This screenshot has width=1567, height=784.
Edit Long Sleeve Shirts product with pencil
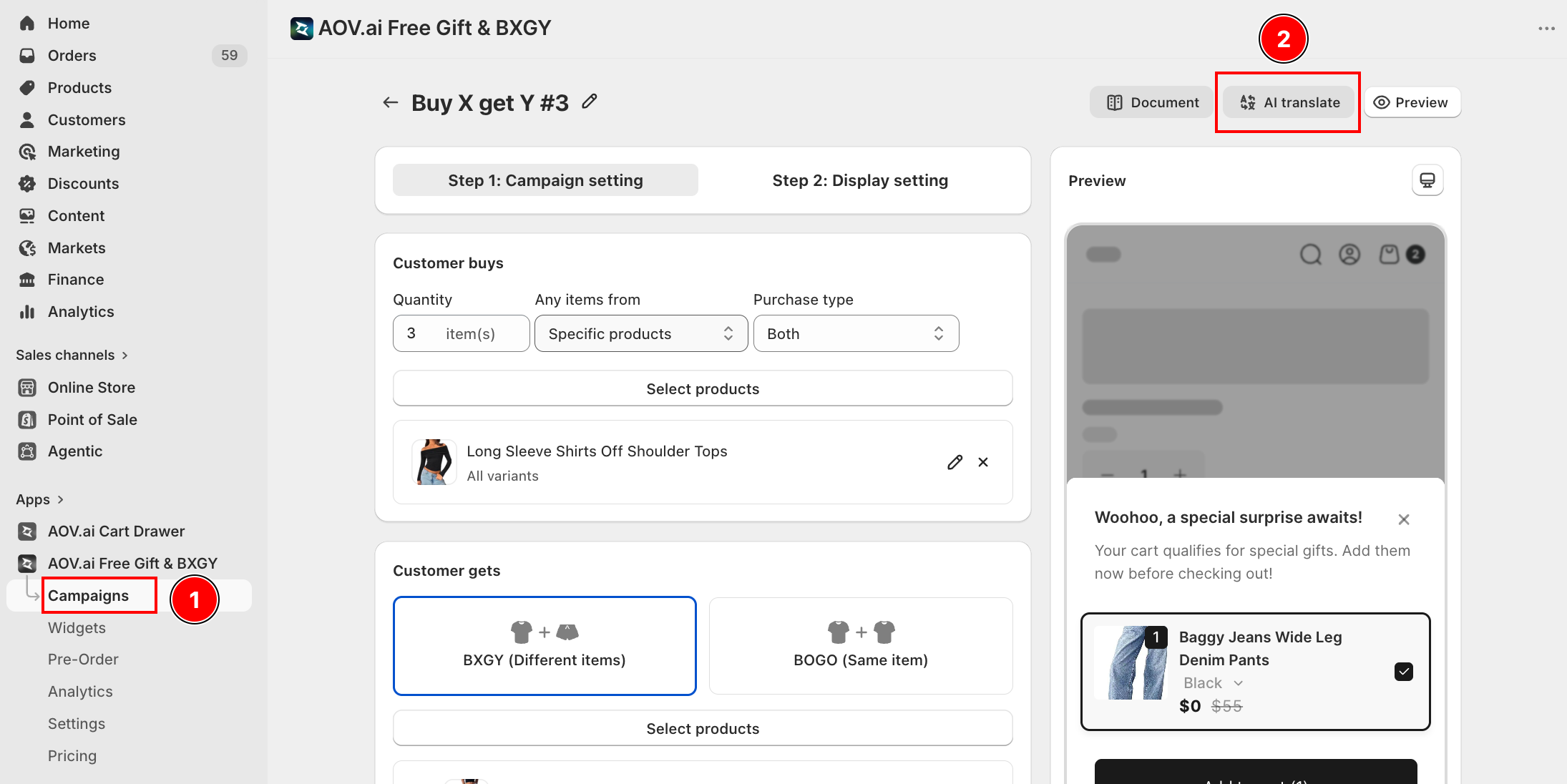(x=955, y=462)
